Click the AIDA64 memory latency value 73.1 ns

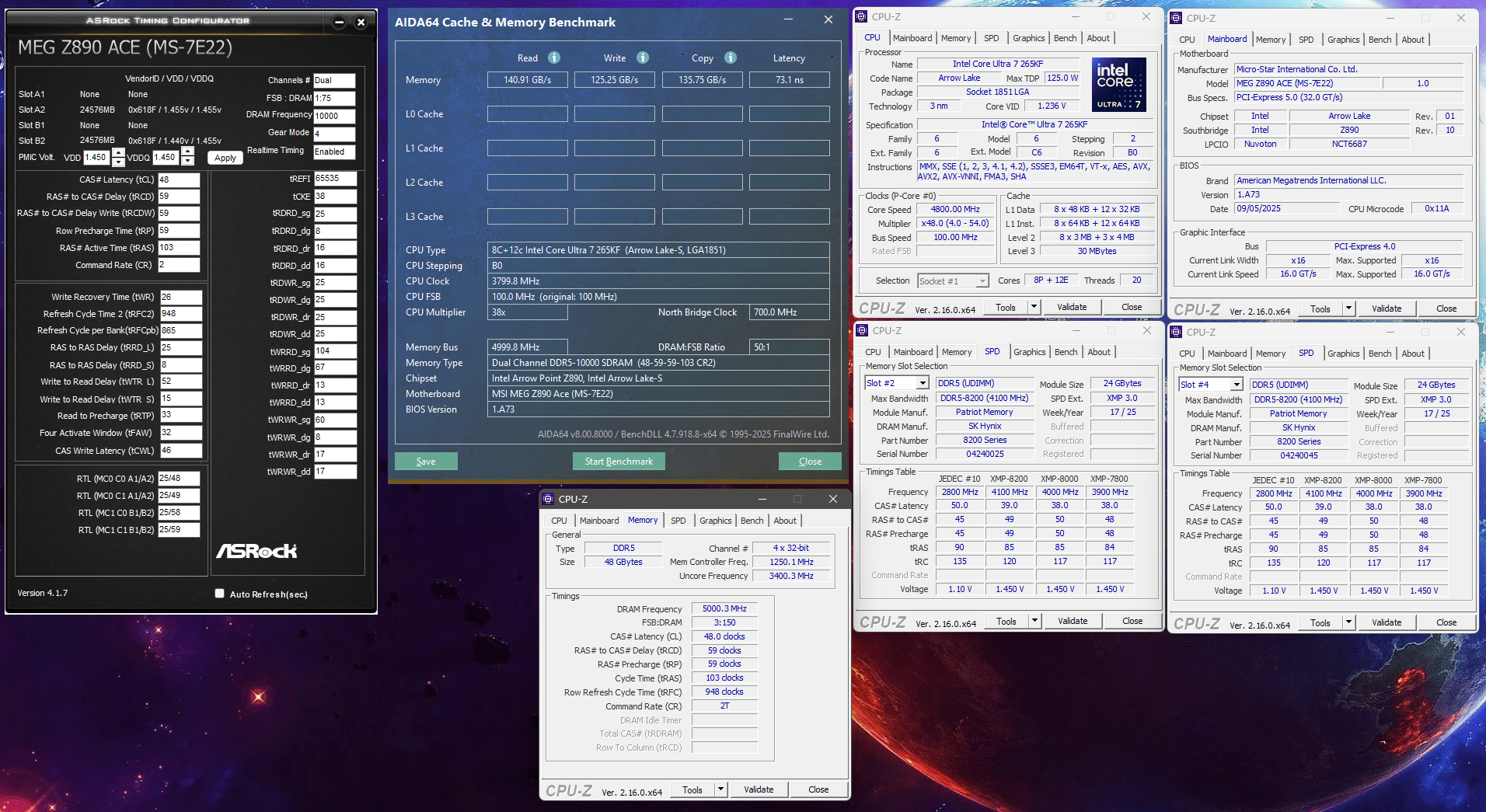[789, 80]
